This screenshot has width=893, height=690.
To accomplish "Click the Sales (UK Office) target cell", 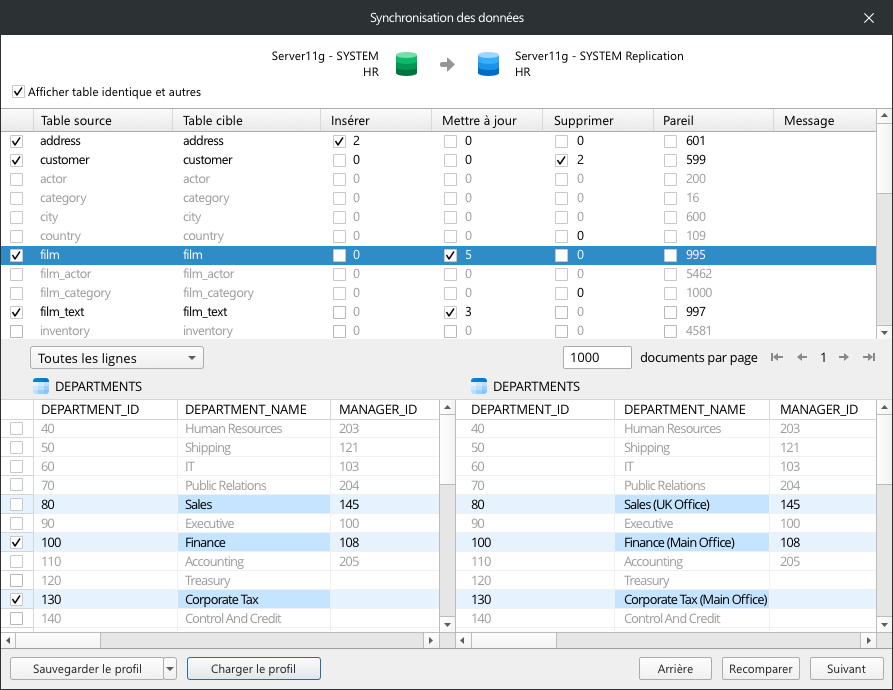I will pyautogui.click(x=692, y=504).
